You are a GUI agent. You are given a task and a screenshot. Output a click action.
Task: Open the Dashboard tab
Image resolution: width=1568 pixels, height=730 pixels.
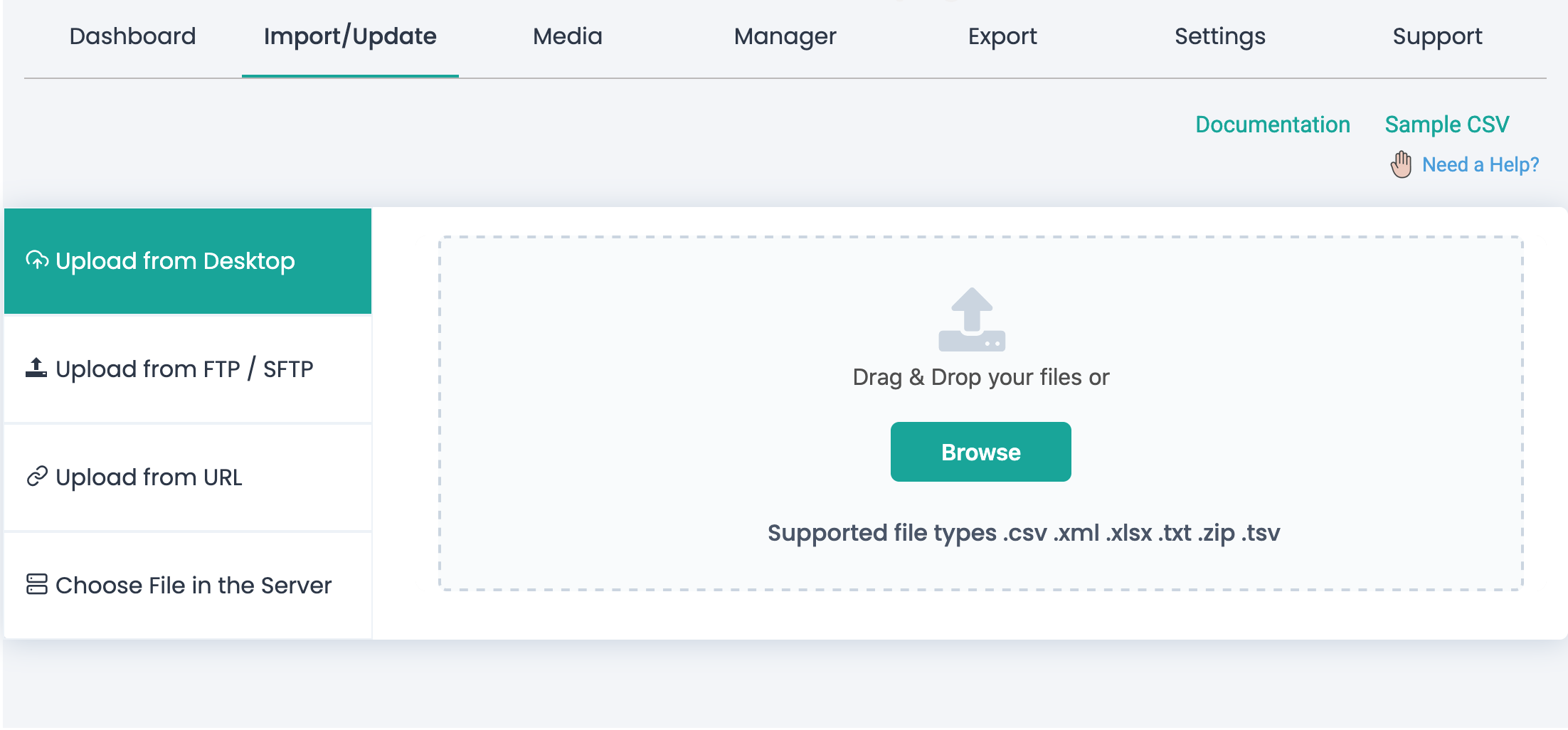(x=132, y=36)
